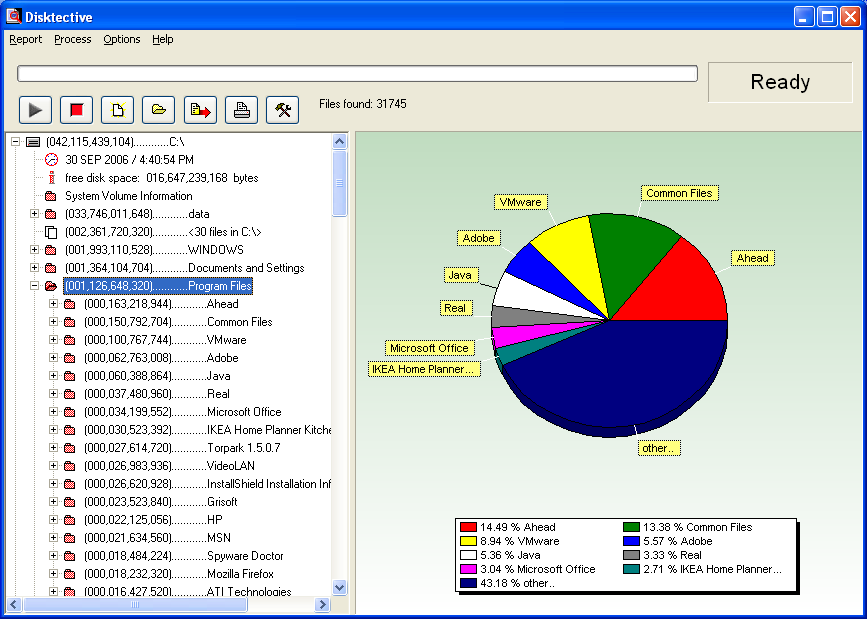The width and height of the screenshot is (867, 619).
Task: Click the folder icon of the Adobe row
Action: click(x=70, y=358)
